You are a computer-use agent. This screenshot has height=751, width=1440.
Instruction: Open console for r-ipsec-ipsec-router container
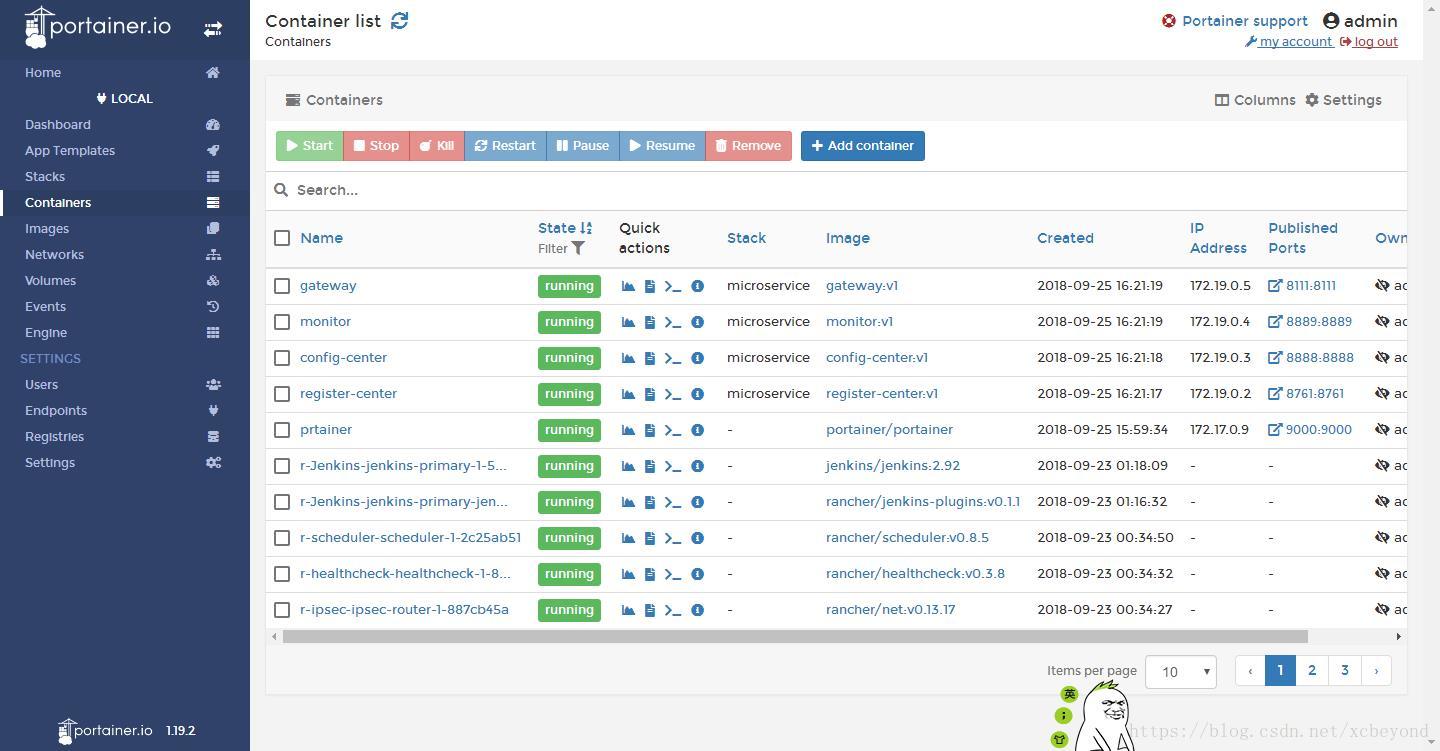pos(673,610)
